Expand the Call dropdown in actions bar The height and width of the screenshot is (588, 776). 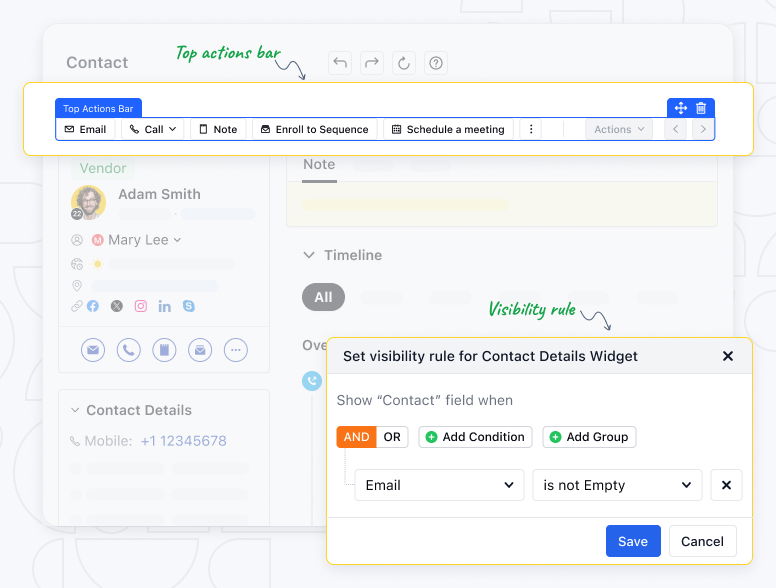tap(153, 129)
